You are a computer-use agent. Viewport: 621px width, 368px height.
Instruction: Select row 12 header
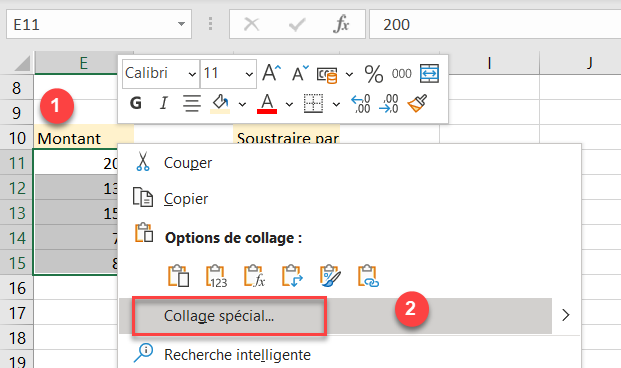point(17,188)
